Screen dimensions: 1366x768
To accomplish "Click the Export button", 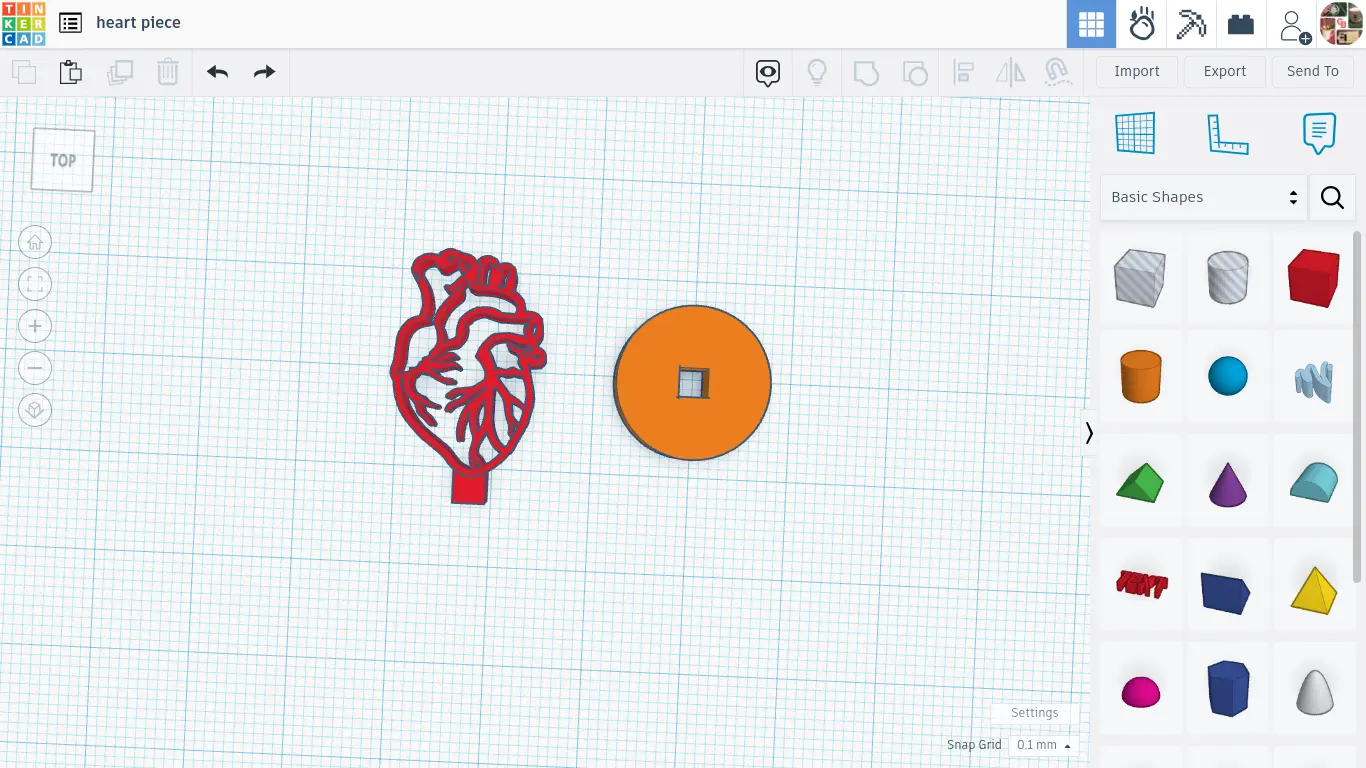I will coord(1224,71).
